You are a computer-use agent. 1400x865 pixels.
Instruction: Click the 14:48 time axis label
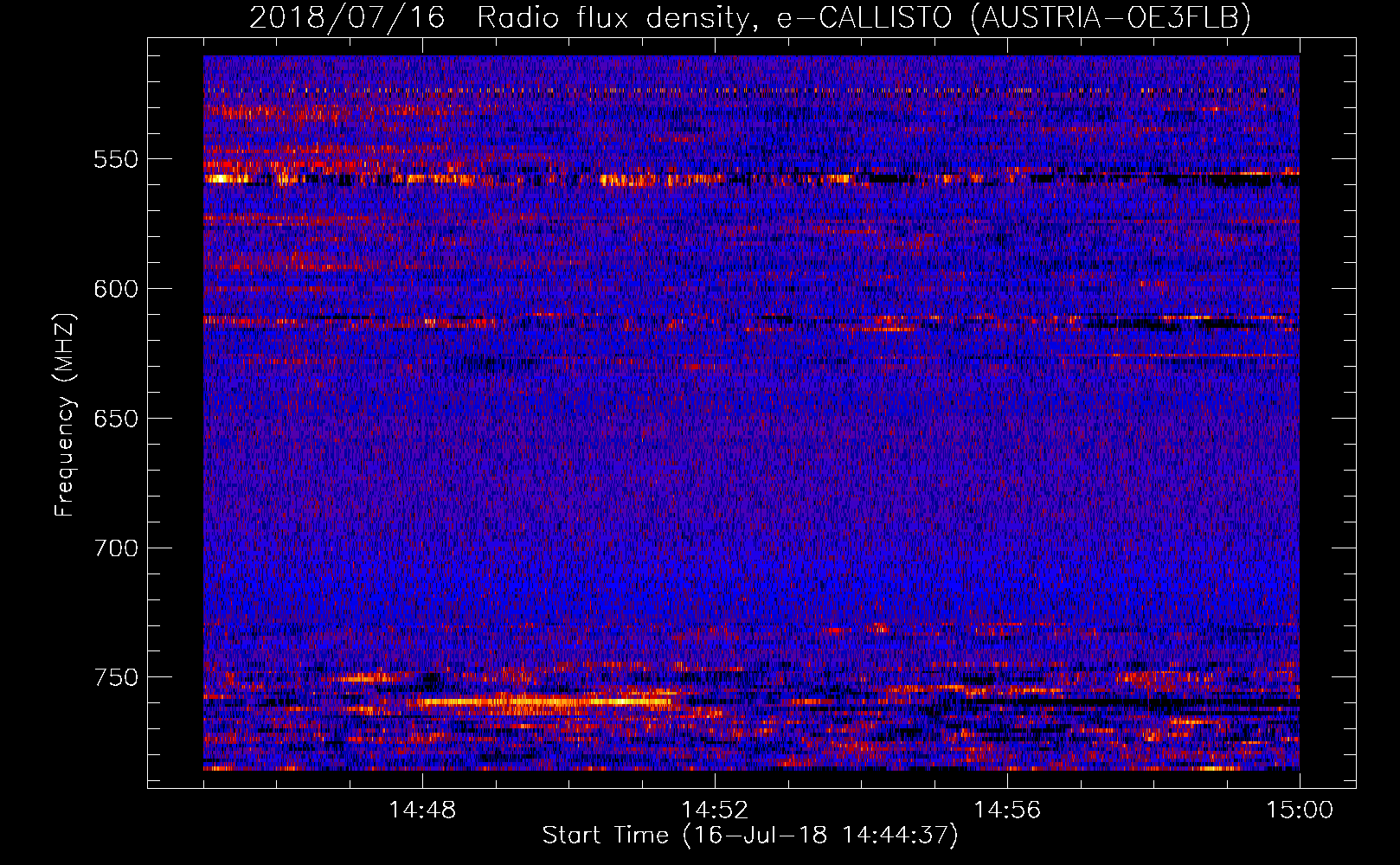point(422,811)
